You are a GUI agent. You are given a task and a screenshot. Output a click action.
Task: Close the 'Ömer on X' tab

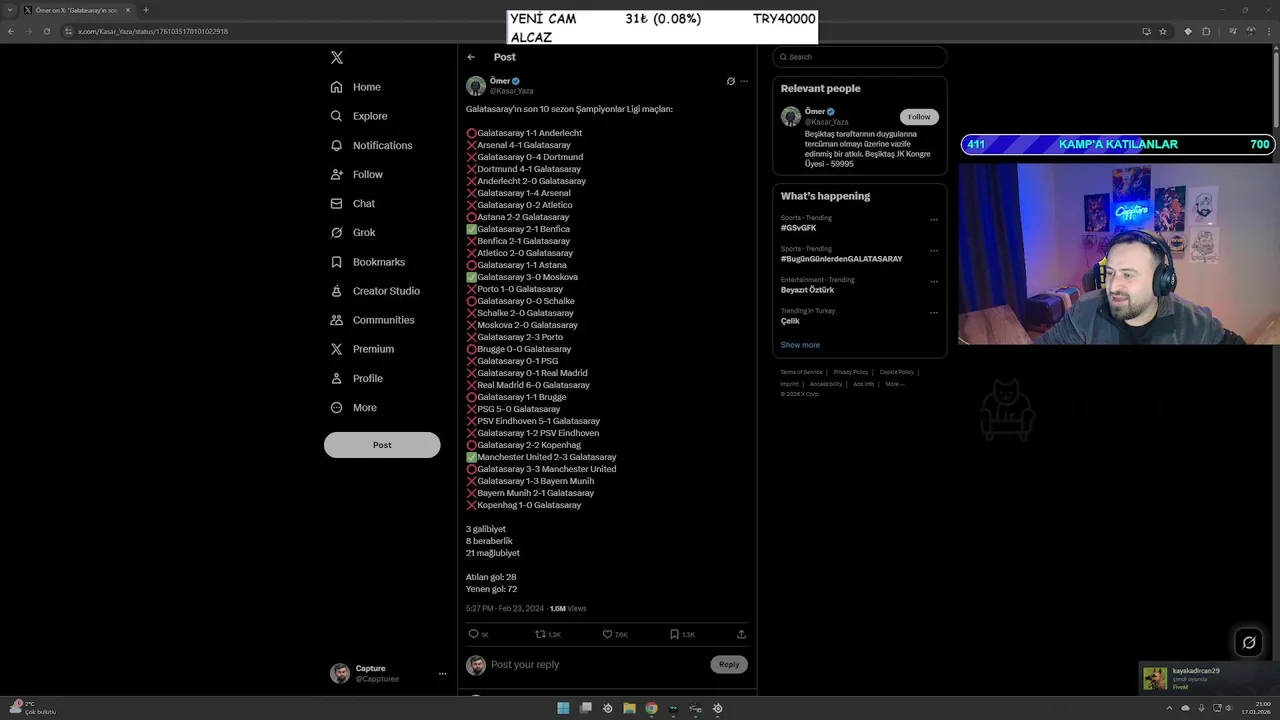pyautogui.click(x=128, y=10)
